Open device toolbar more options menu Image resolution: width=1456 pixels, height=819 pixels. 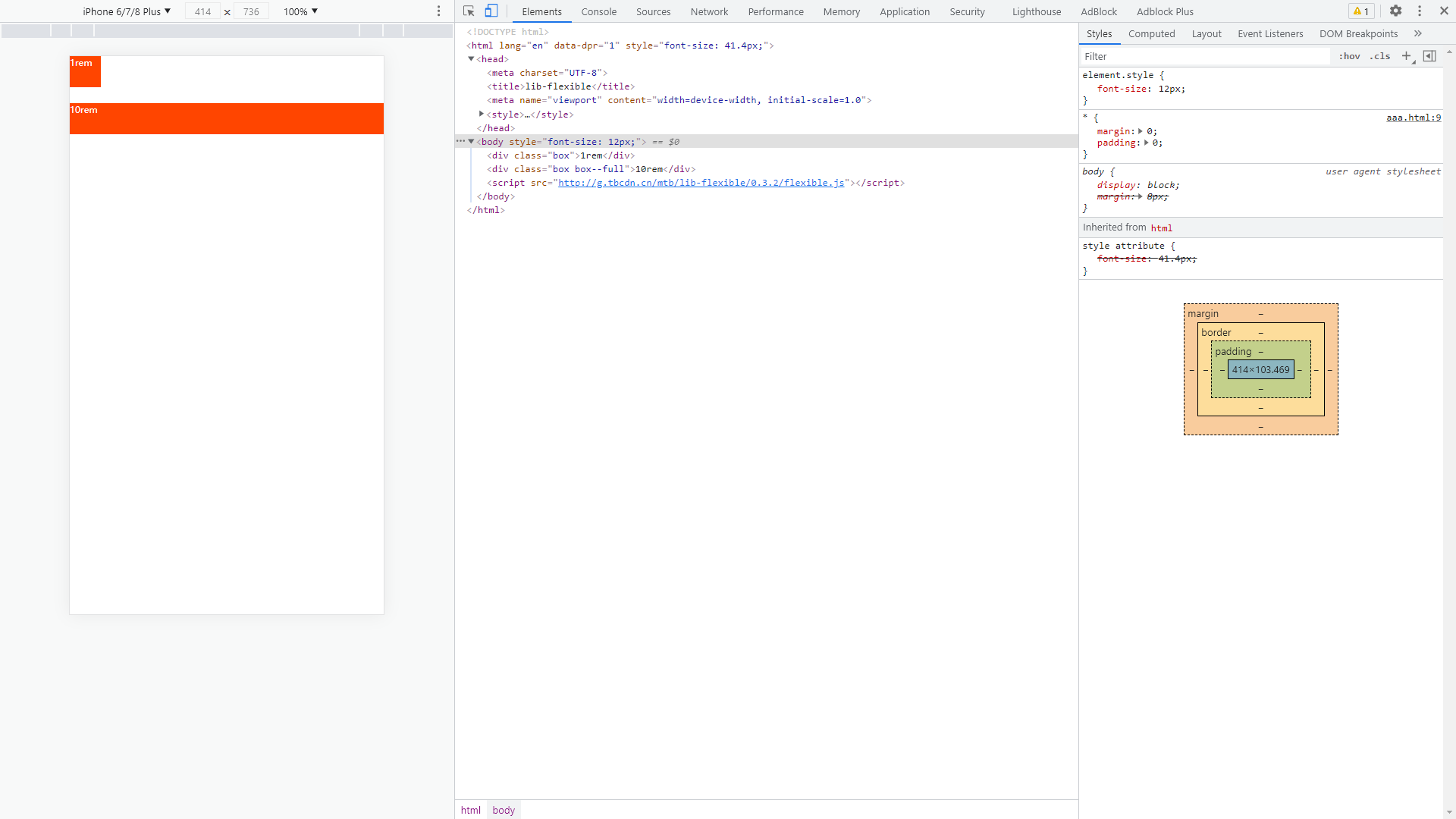pyautogui.click(x=438, y=11)
